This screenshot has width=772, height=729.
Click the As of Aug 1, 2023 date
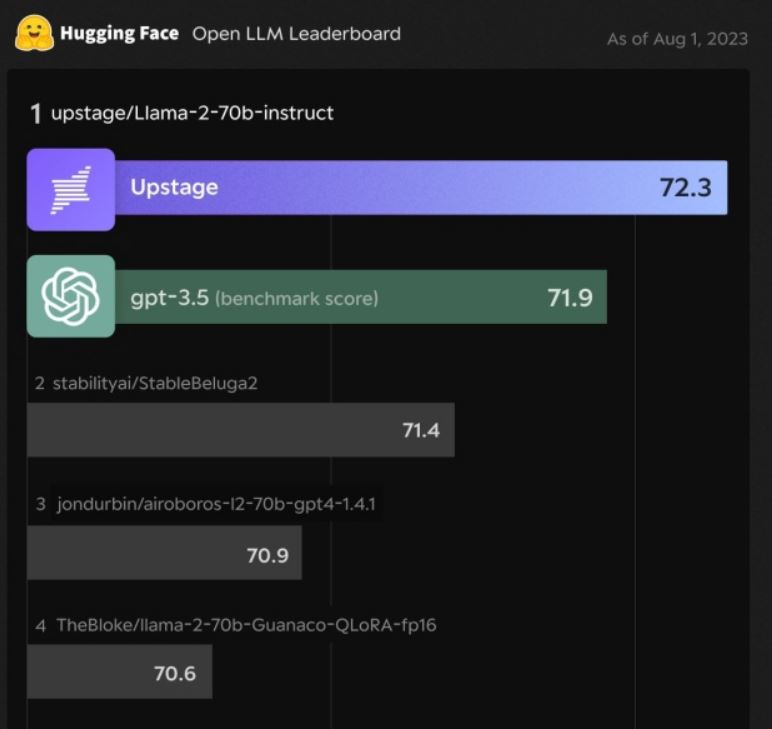(x=677, y=39)
